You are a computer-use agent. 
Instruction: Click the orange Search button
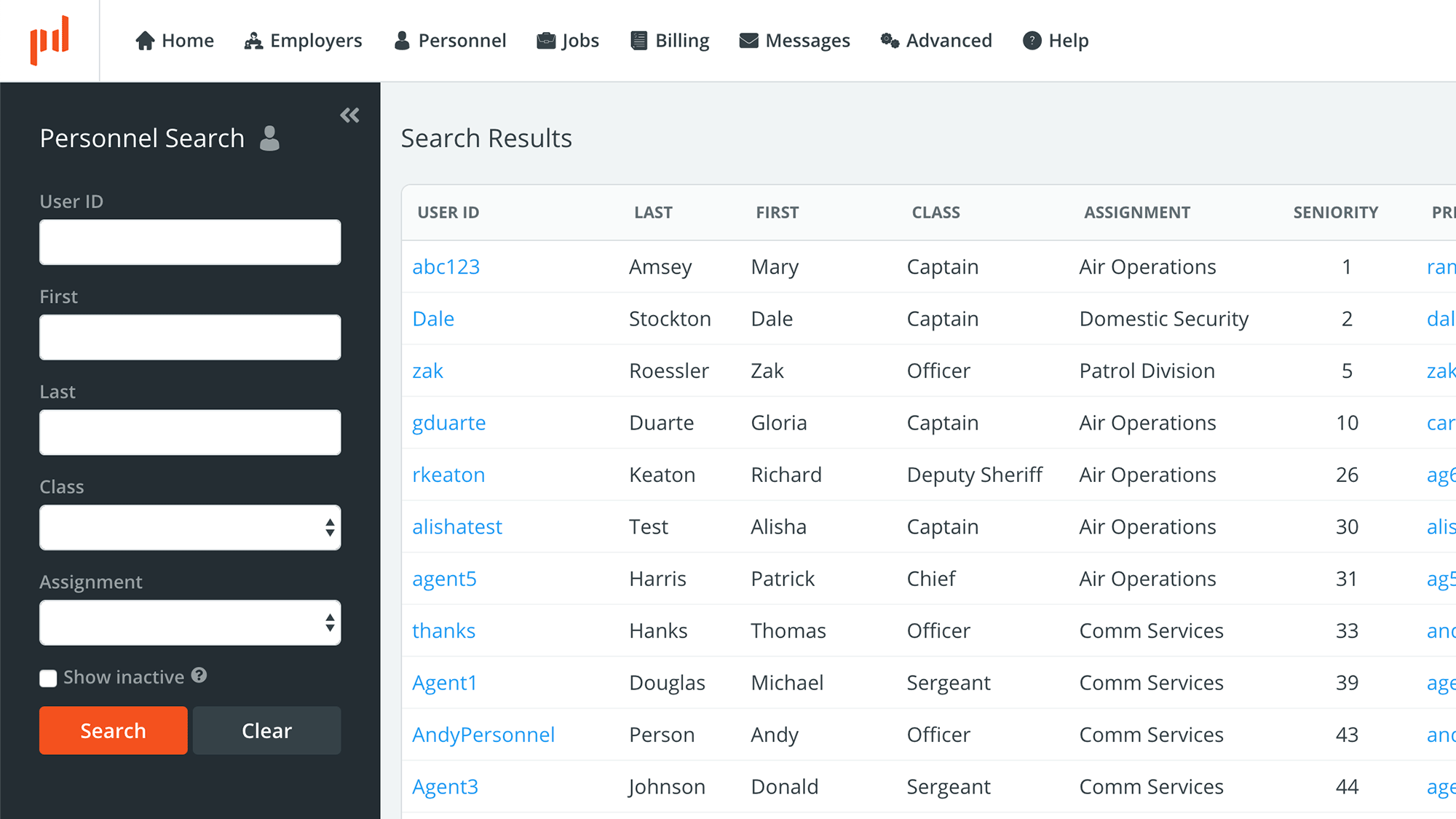[x=114, y=730]
